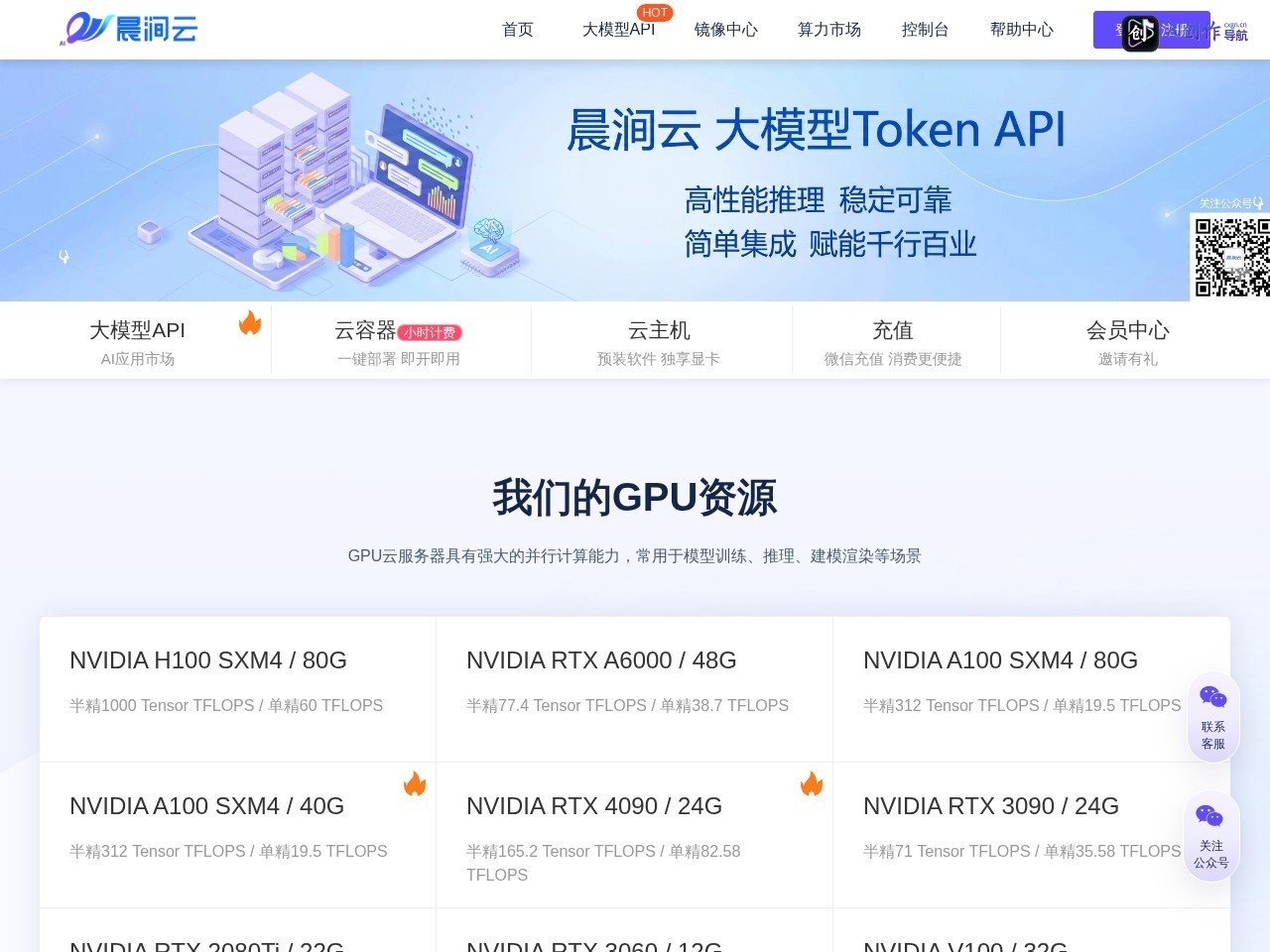This screenshot has width=1270, height=952.
Task: Select the NVIDIA RTX 3090 / 24G card
Action: 1032,835
